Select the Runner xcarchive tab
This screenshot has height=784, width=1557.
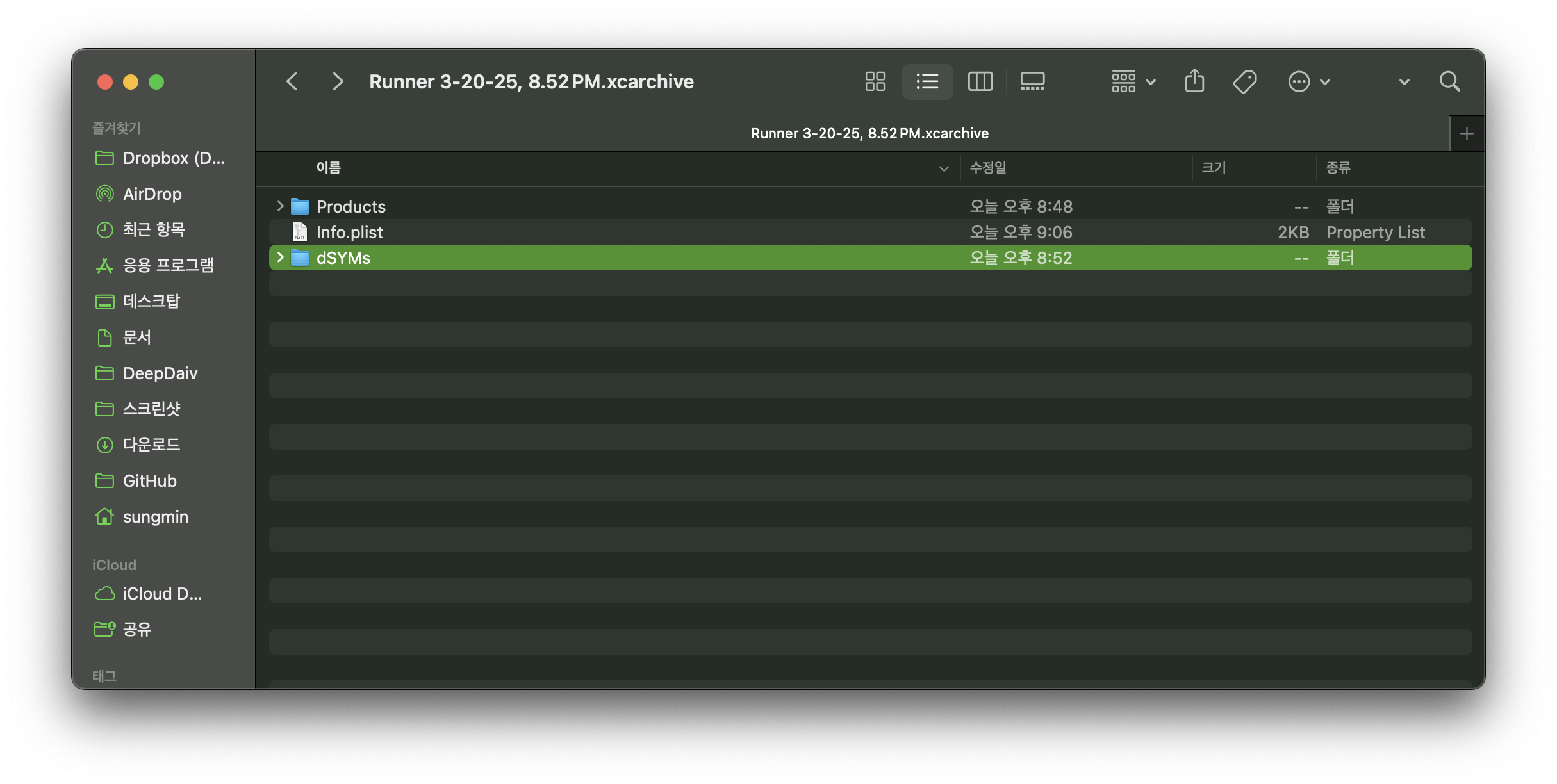click(x=869, y=133)
